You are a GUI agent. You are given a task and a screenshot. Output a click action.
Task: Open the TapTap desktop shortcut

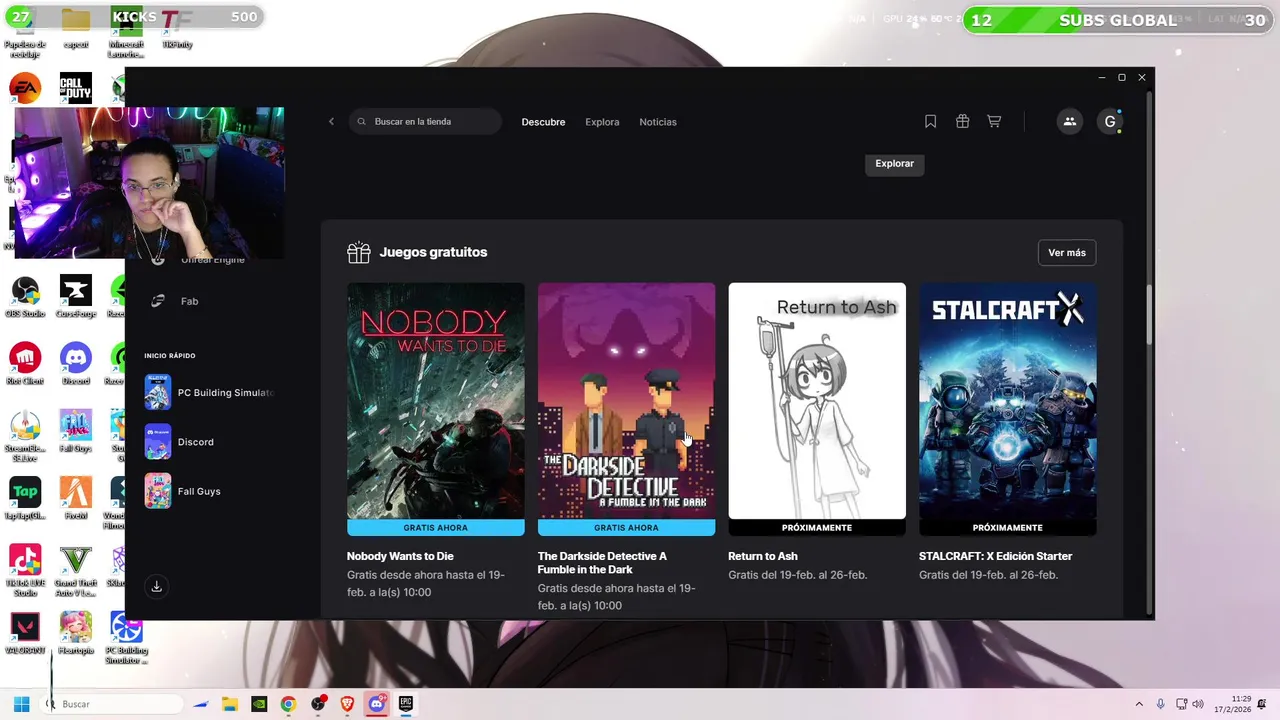25,498
